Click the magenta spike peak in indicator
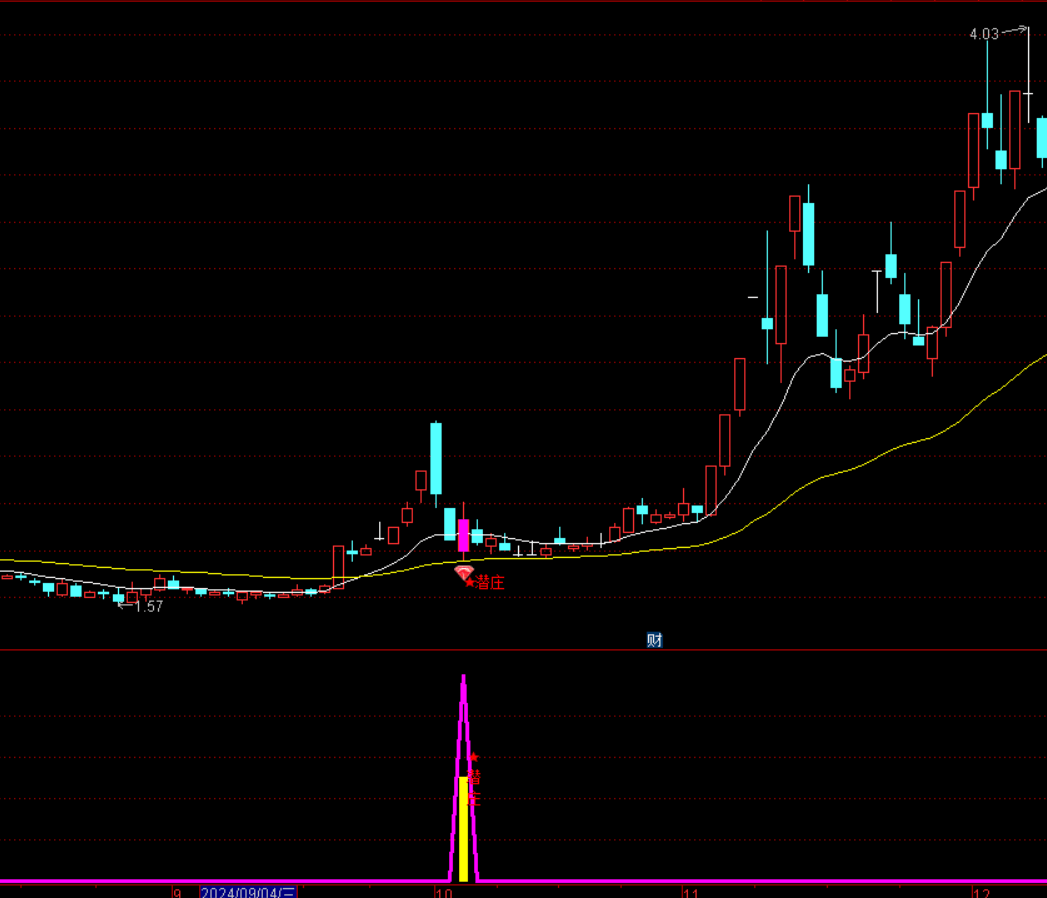This screenshot has width=1047, height=898. click(x=463, y=678)
